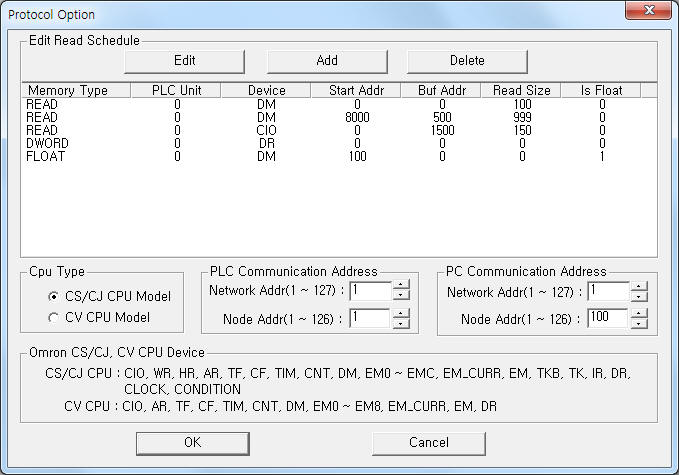Focus the PC Node Addr input field
679x475 pixels.
pos(608,318)
